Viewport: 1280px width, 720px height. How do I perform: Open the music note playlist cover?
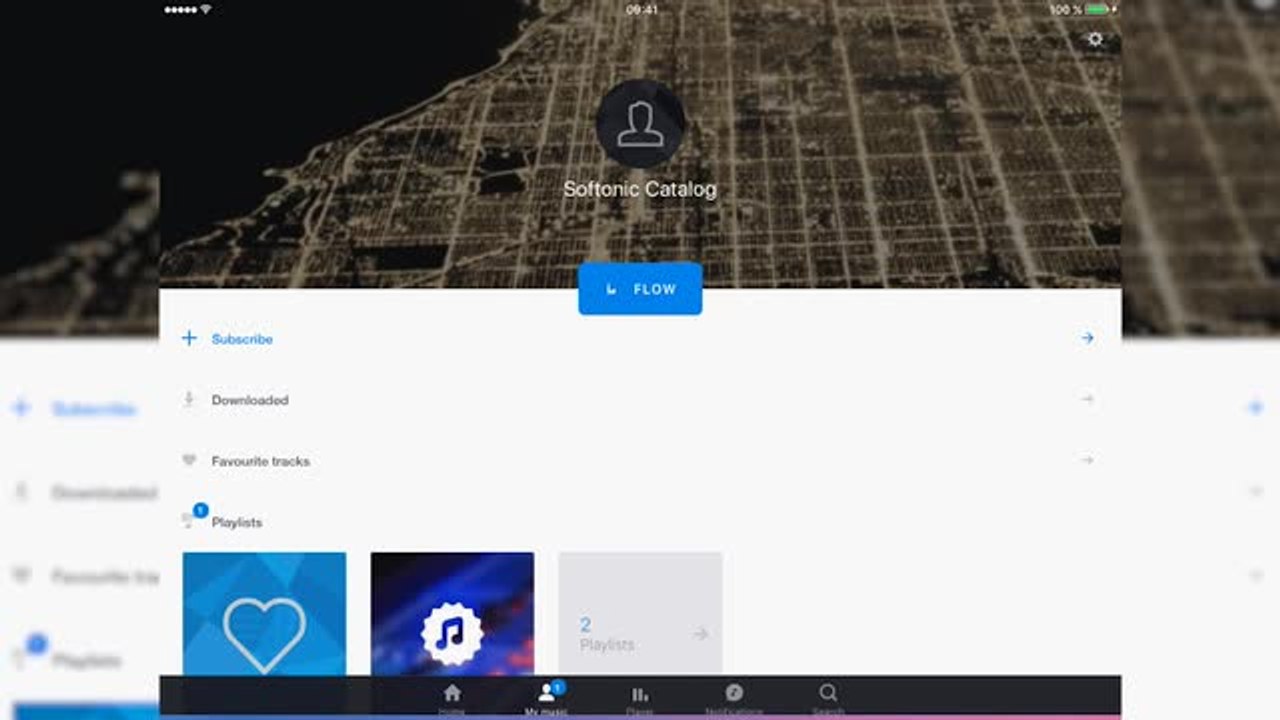452,614
